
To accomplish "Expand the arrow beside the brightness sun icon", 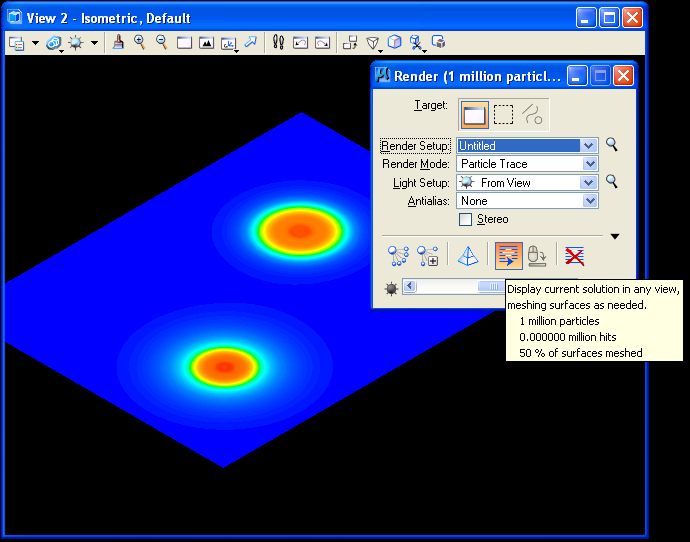I will click(95, 43).
